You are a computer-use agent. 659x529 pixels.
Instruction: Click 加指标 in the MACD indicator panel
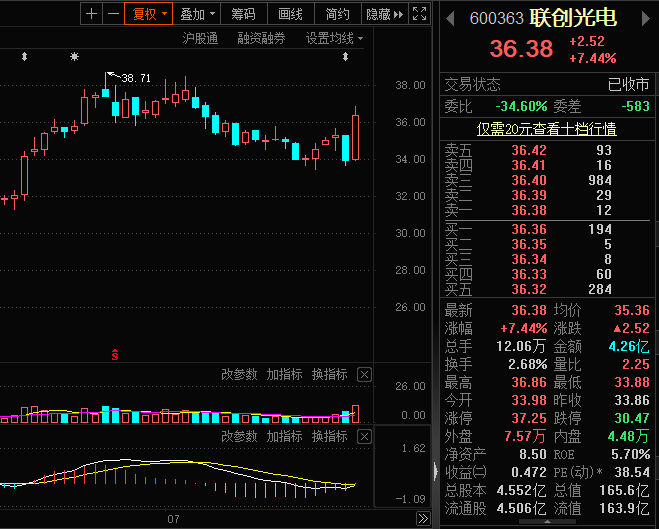click(284, 437)
